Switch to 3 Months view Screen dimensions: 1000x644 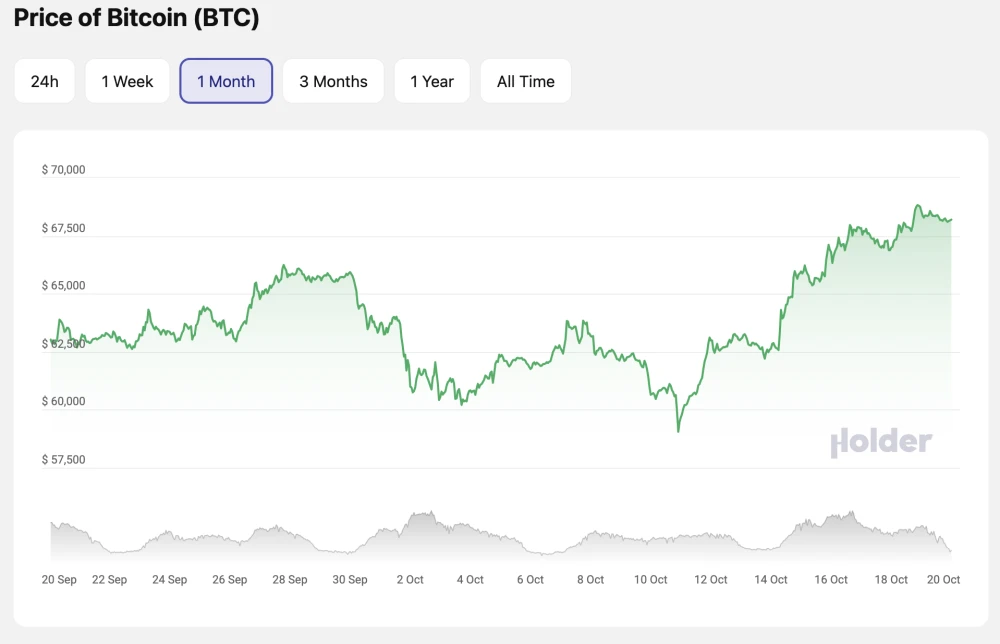point(334,81)
